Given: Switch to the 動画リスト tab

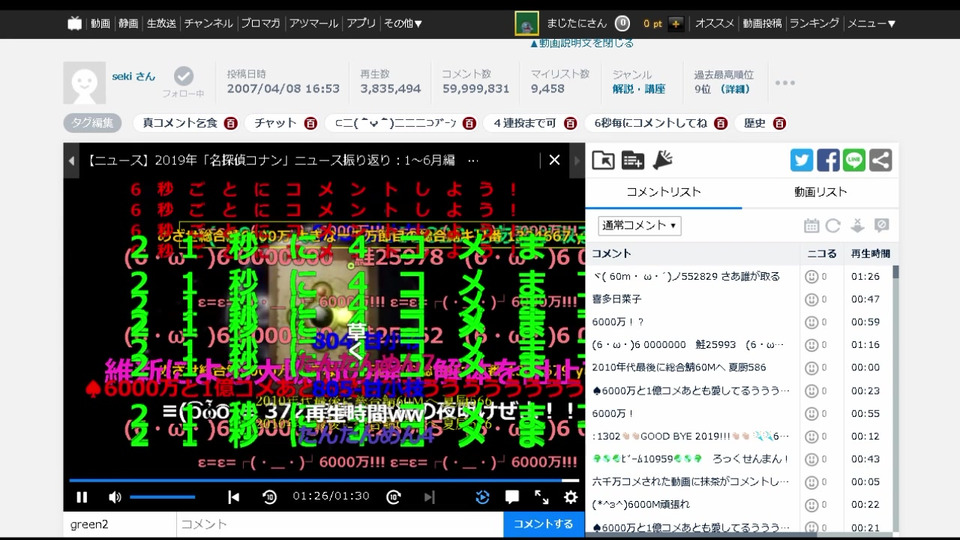Looking at the screenshot, I should [x=820, y=192].
